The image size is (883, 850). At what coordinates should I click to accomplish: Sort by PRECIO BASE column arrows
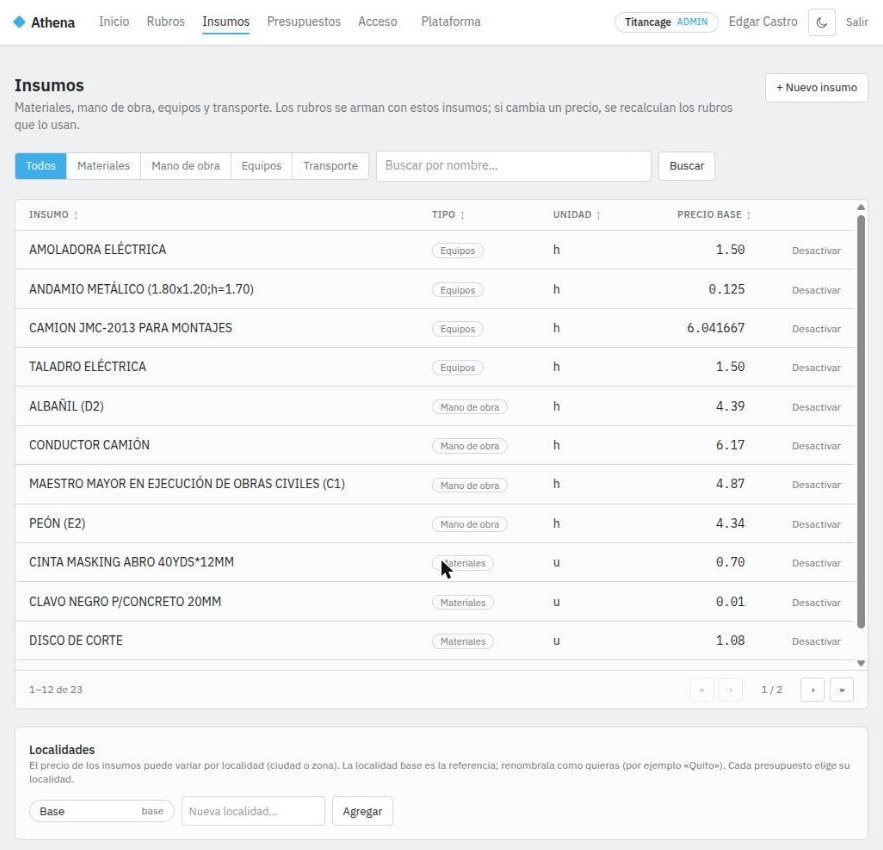point(748,215)
